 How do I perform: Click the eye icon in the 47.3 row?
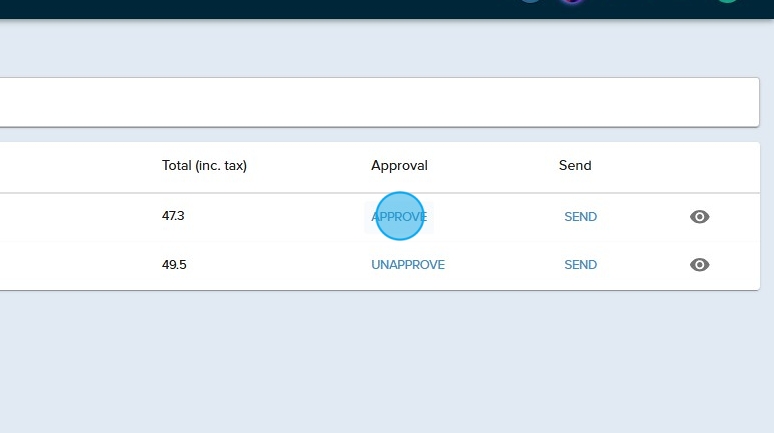point(699,217)
